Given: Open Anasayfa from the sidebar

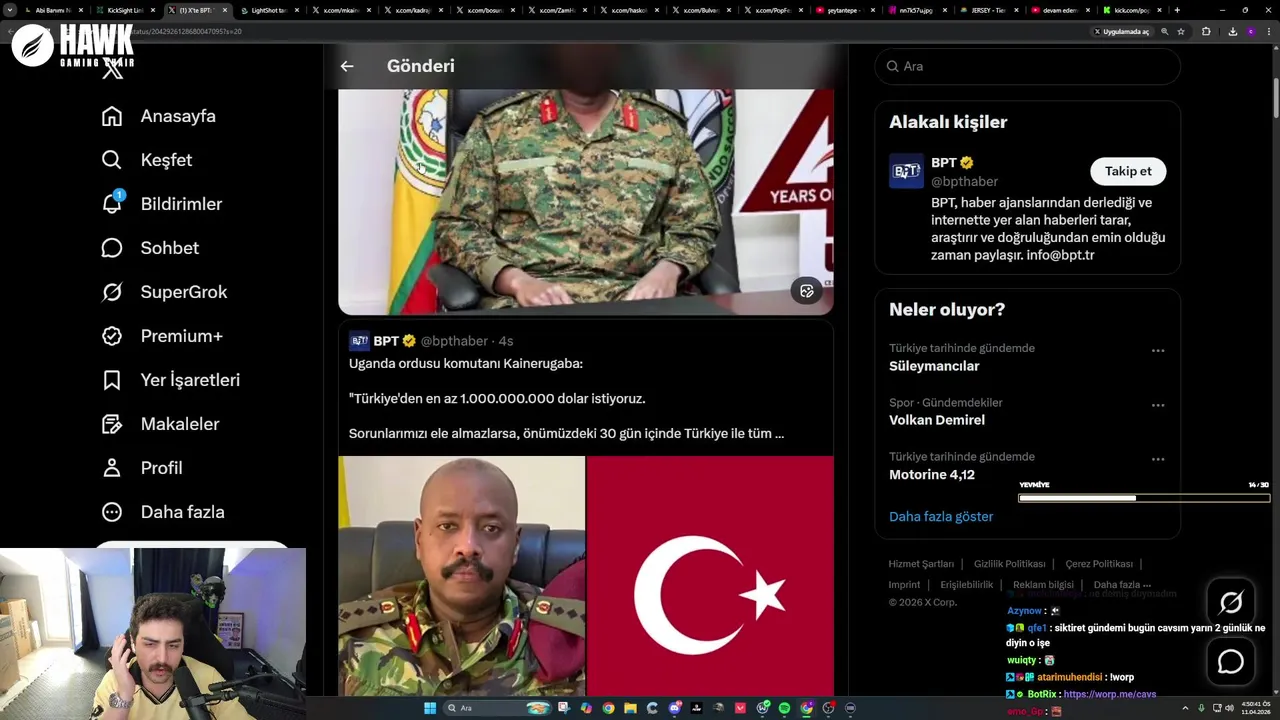Looking at the screenshot, I should pyautogui.click(x=159, y=116).
